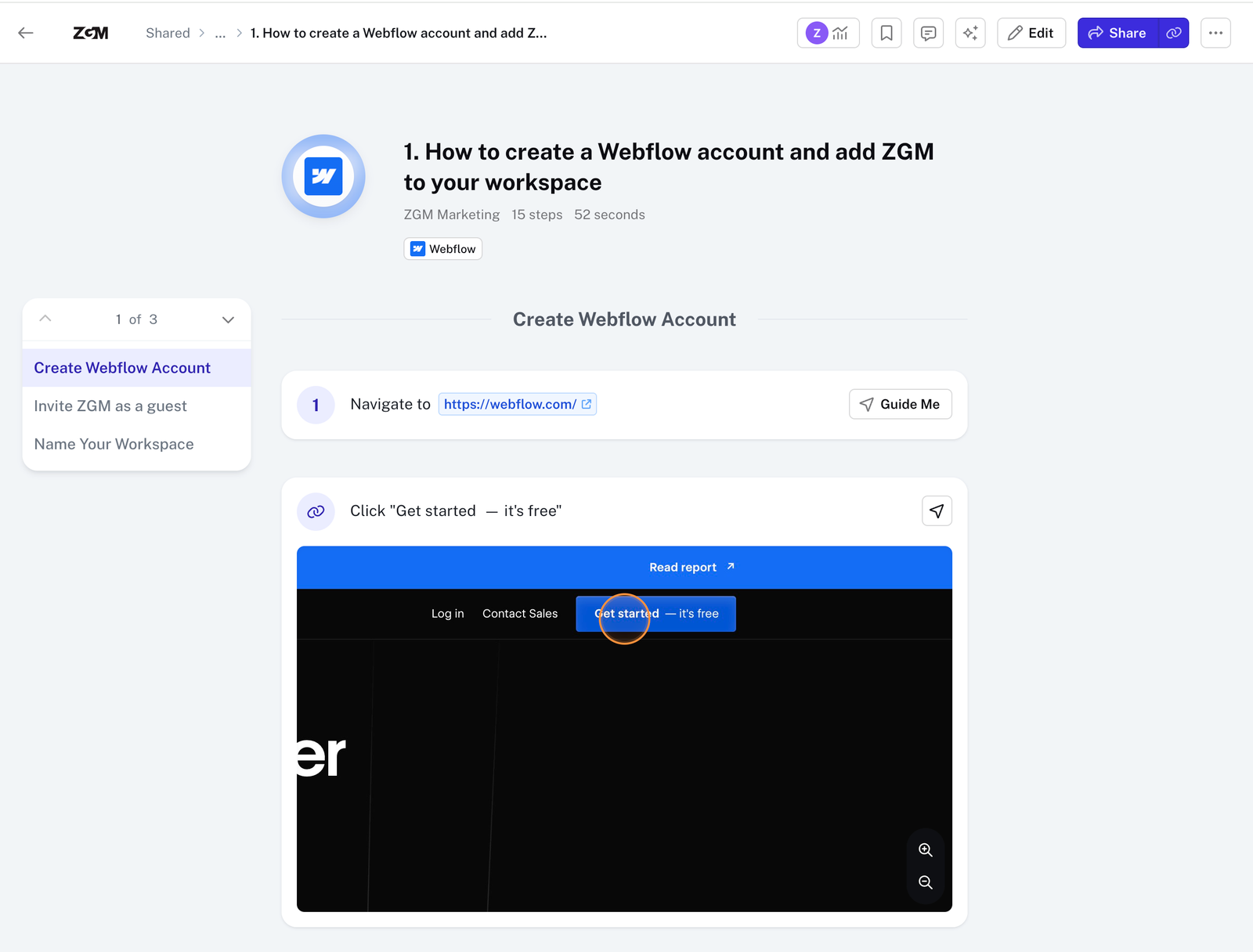Image resolution: width=1253 pixels, height=952 pixels.
Task: Open the three-dot more options menu
Action: click(1215, 33)
